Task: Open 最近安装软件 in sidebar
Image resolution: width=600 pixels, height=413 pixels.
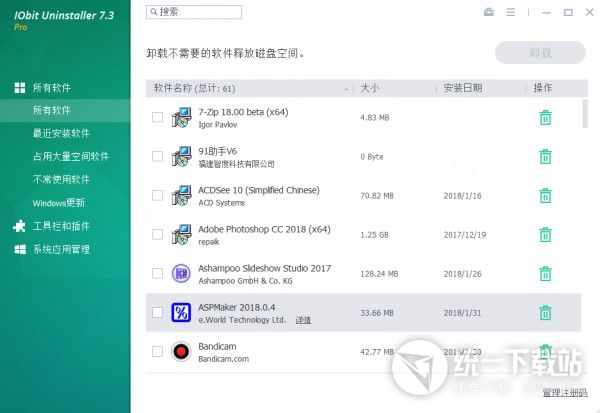Action: (x=61, y=133)
